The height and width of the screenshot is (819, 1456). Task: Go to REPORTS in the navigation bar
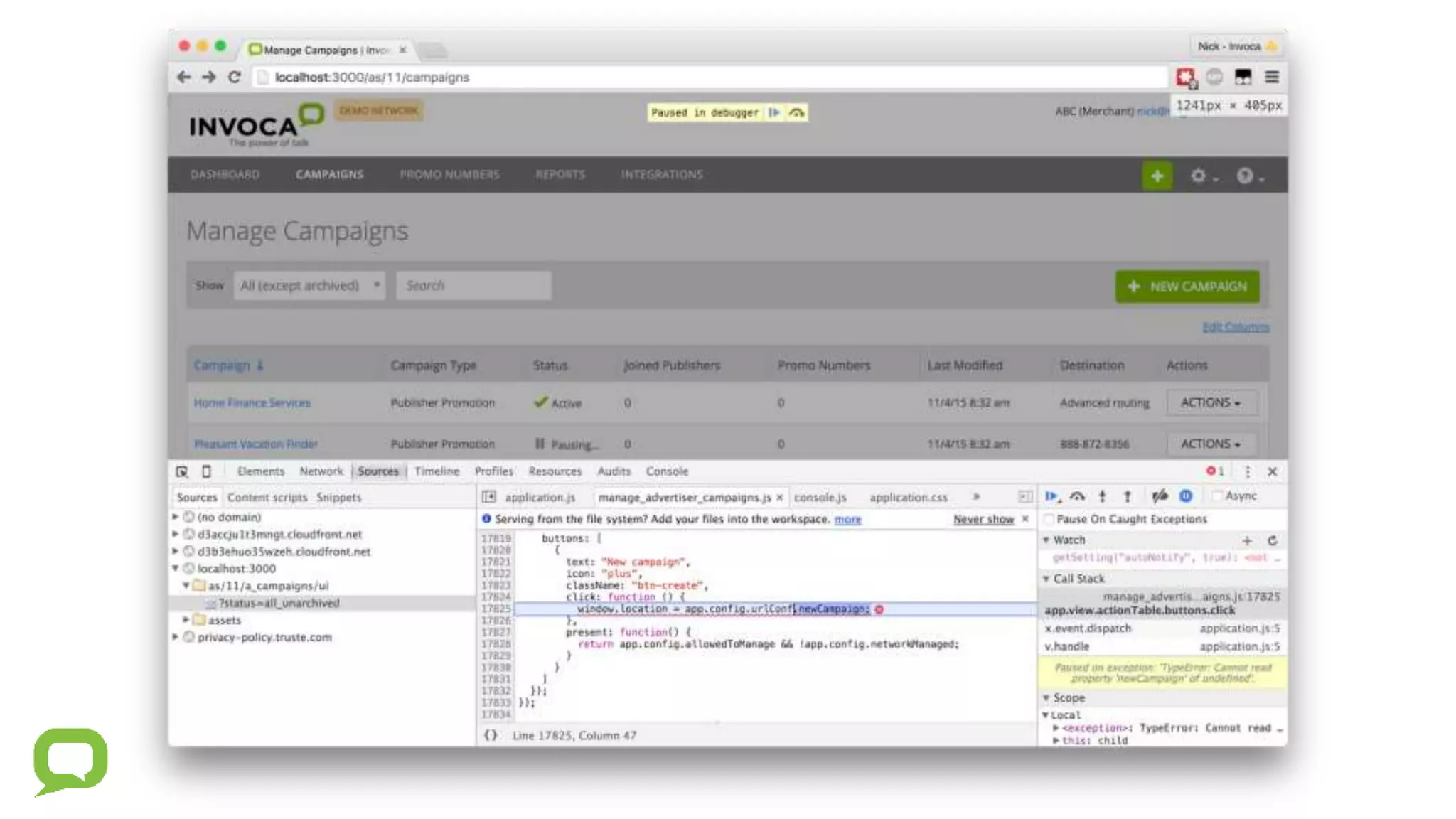(x=561, y=175)
